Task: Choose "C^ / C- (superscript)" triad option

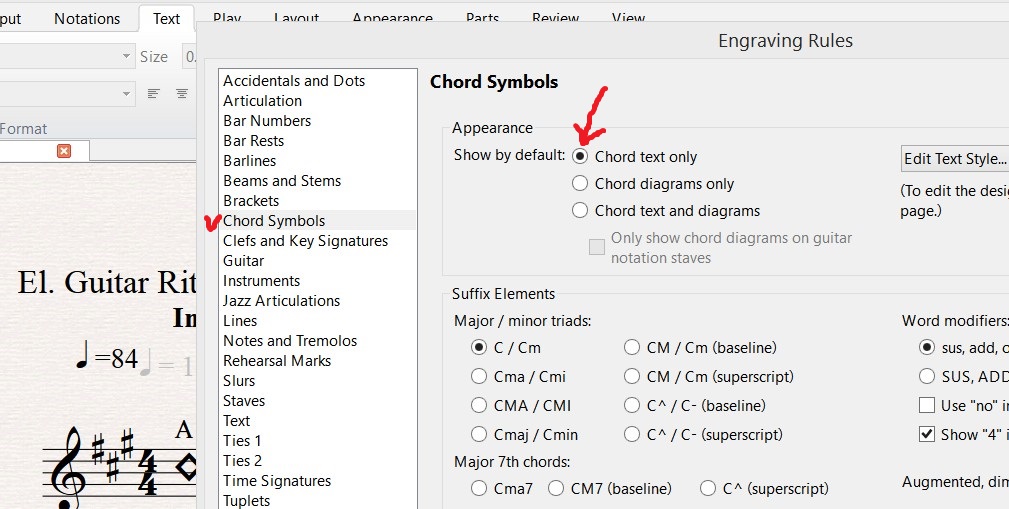Action: [632, 435]
